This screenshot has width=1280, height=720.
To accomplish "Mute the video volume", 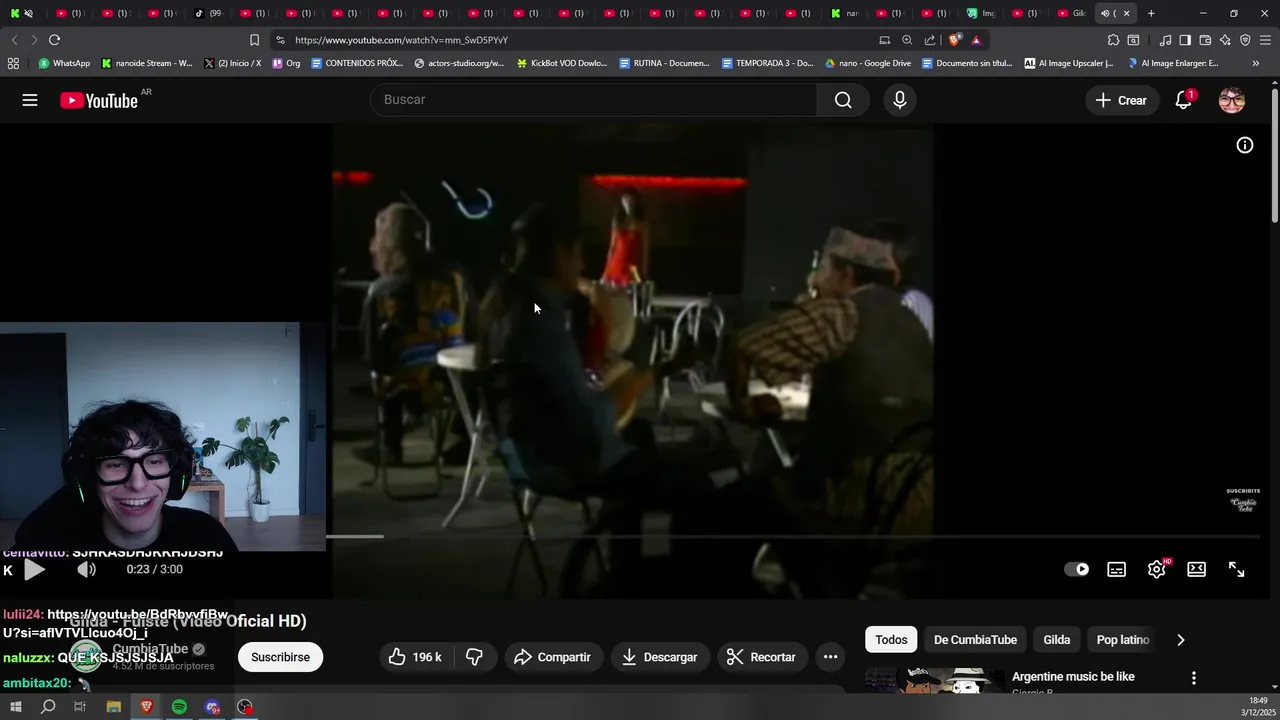I will pos(87,569).
